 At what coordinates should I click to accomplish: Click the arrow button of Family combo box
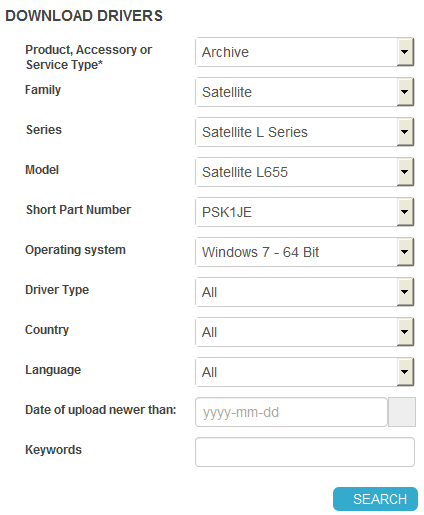click(405, 92)
